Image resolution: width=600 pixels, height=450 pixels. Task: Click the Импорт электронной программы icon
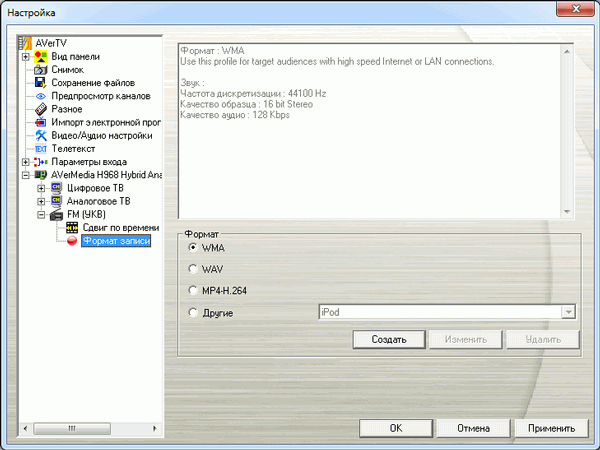[41, 122]
